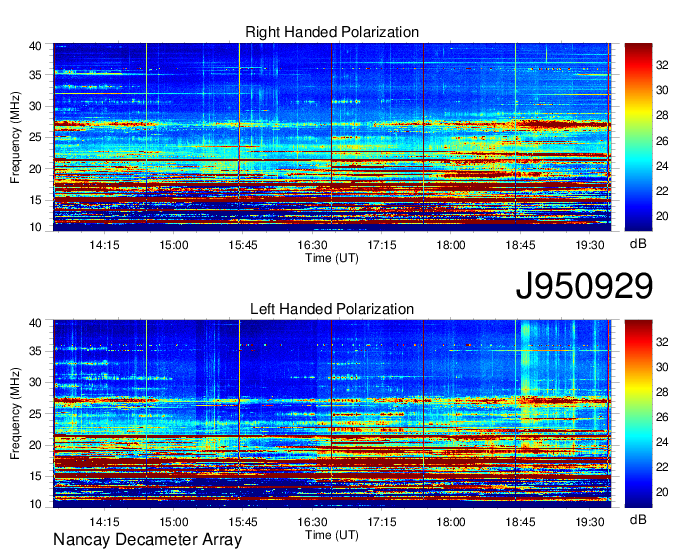Click the 10 MHz tick of Right Handed plot
Image resolution: width=680 pixels, height=552 pixels.
click(36, 227)
